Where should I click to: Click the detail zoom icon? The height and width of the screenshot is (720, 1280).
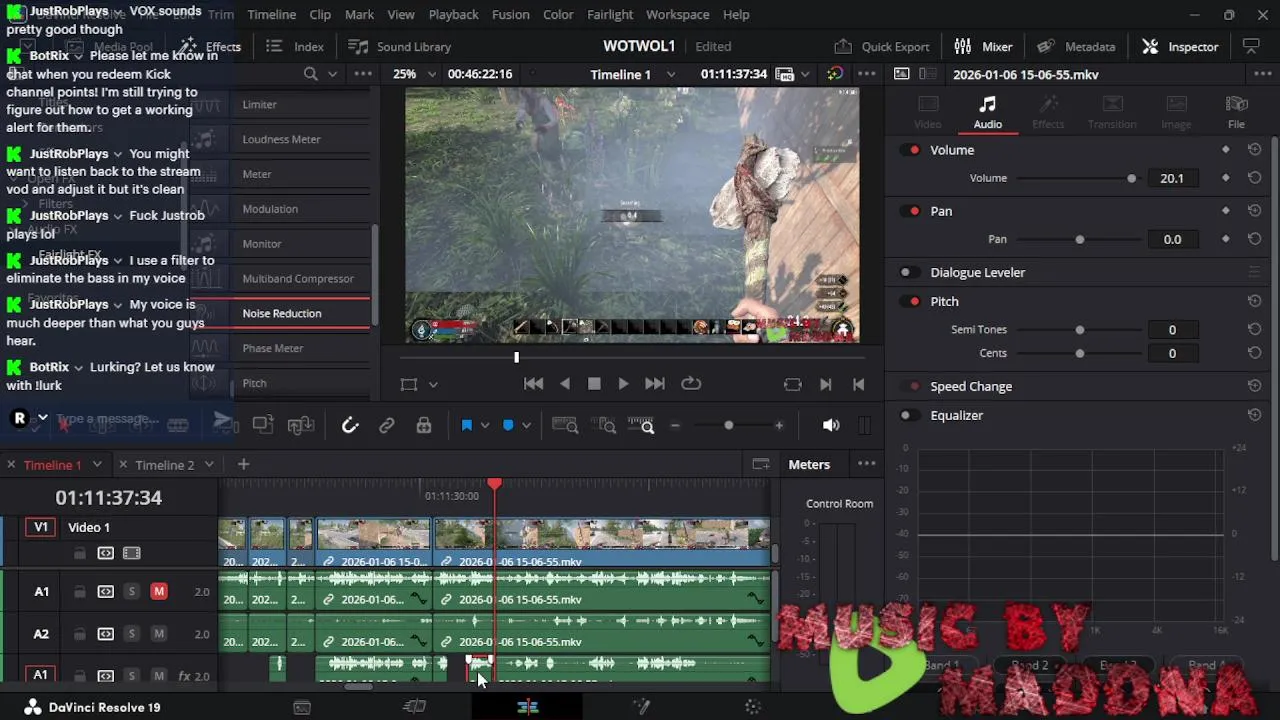tap(606, 426)
